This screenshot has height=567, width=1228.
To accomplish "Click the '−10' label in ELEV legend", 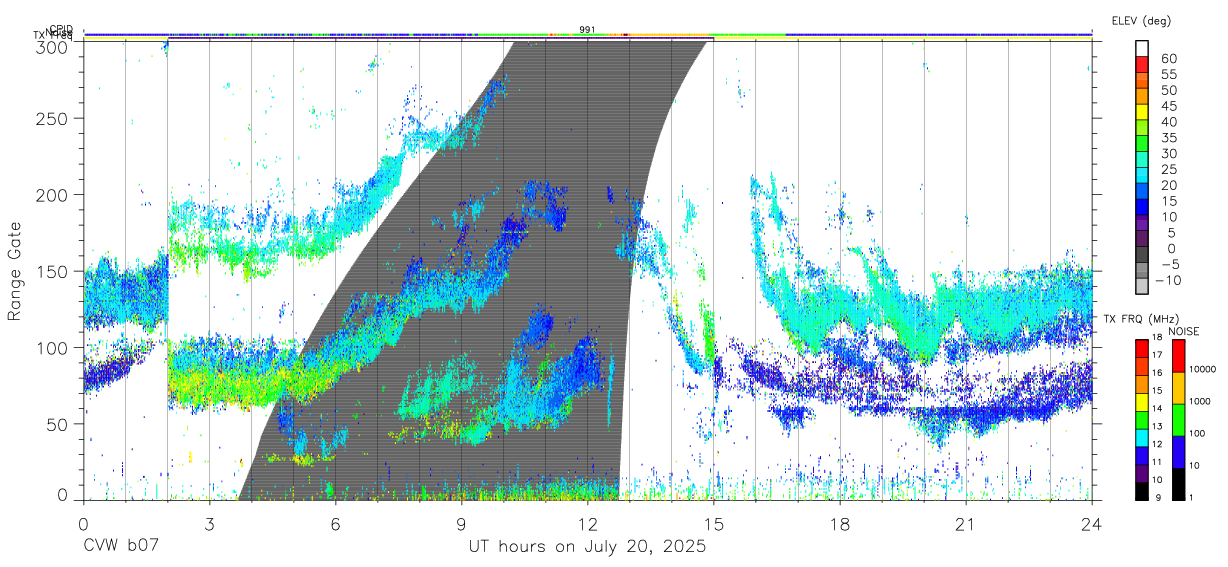I will [1169, 280].
